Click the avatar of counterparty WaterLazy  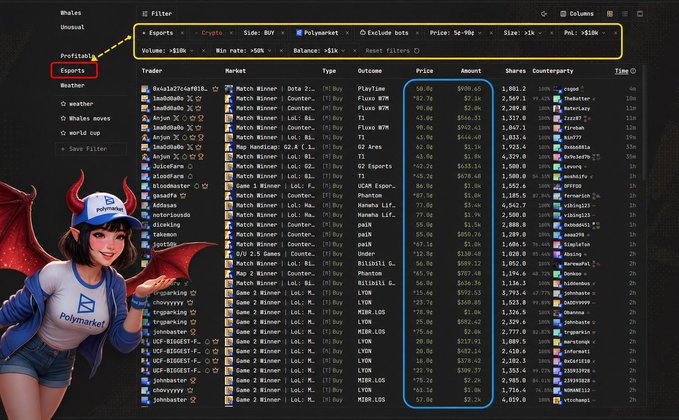pyautogui.click(x=557, y=108)
